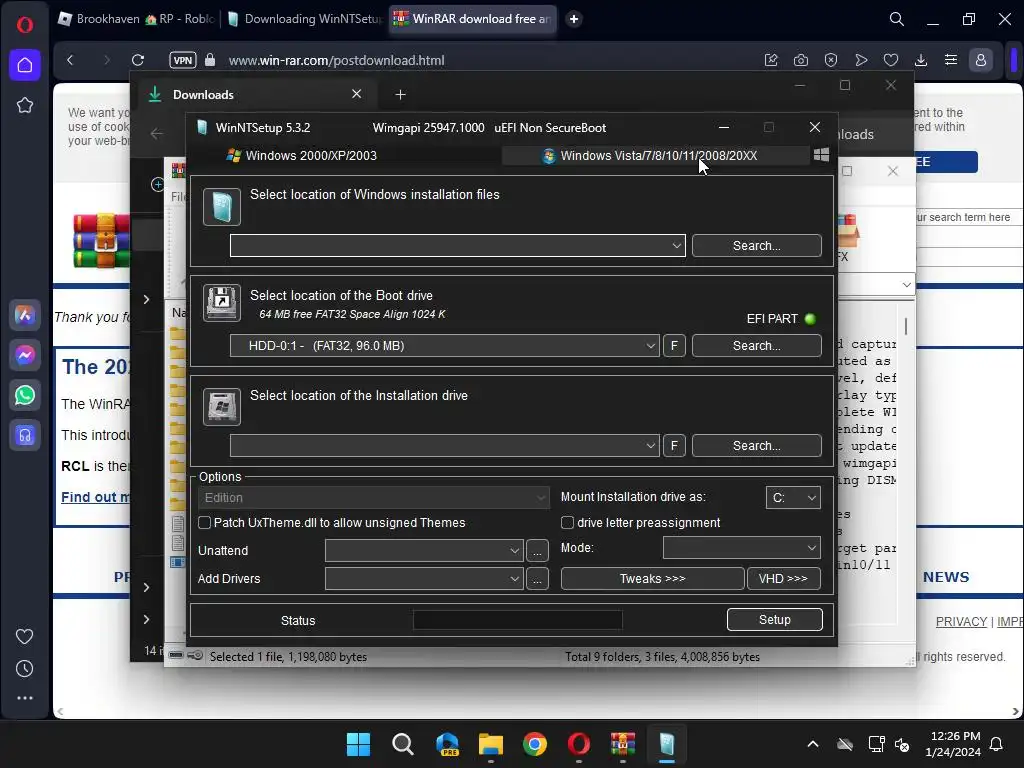Enable drive letter preassignment checkbox
The height and width of the screenshot is (768, 1024).
click(568, 522)
